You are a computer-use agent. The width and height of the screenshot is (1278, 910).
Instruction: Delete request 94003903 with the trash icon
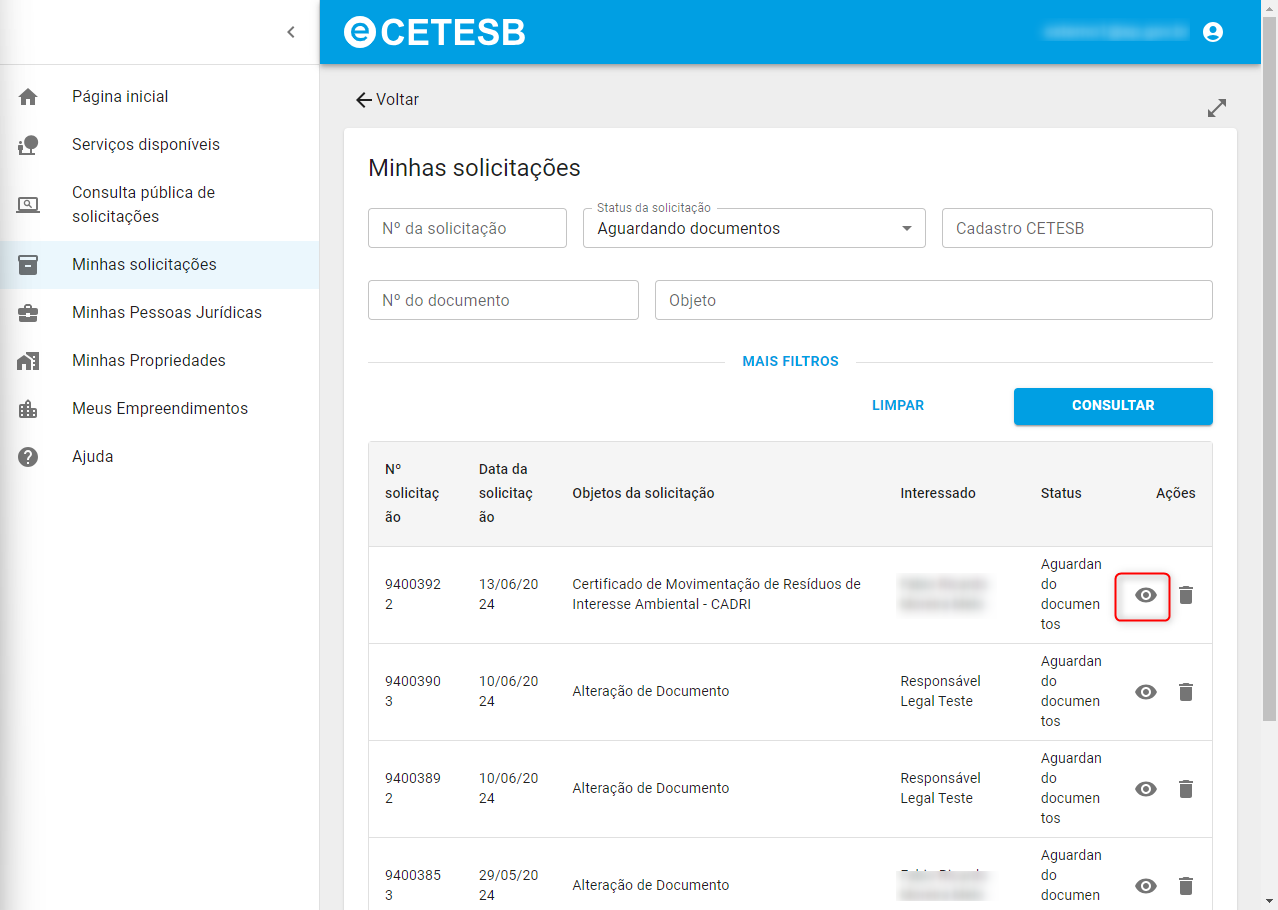point(1186,692)
